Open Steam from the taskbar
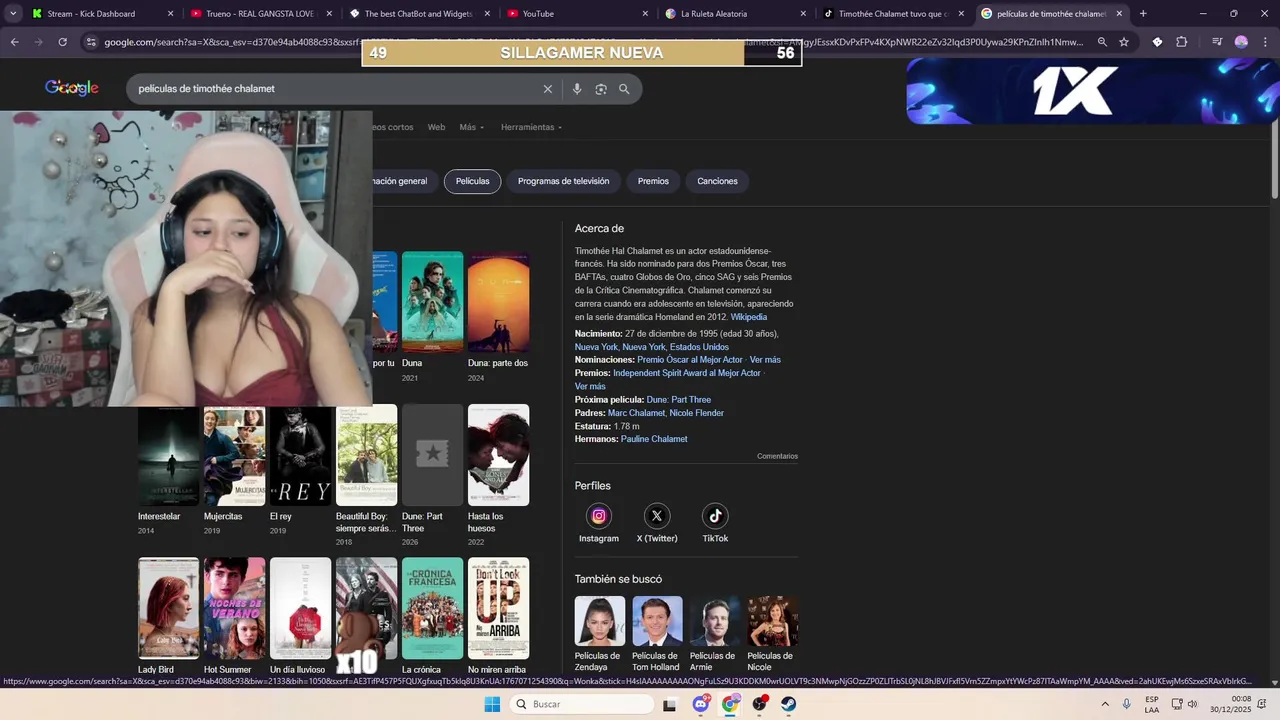Screen dimensions: 1280x720 [x=789, y=704]
